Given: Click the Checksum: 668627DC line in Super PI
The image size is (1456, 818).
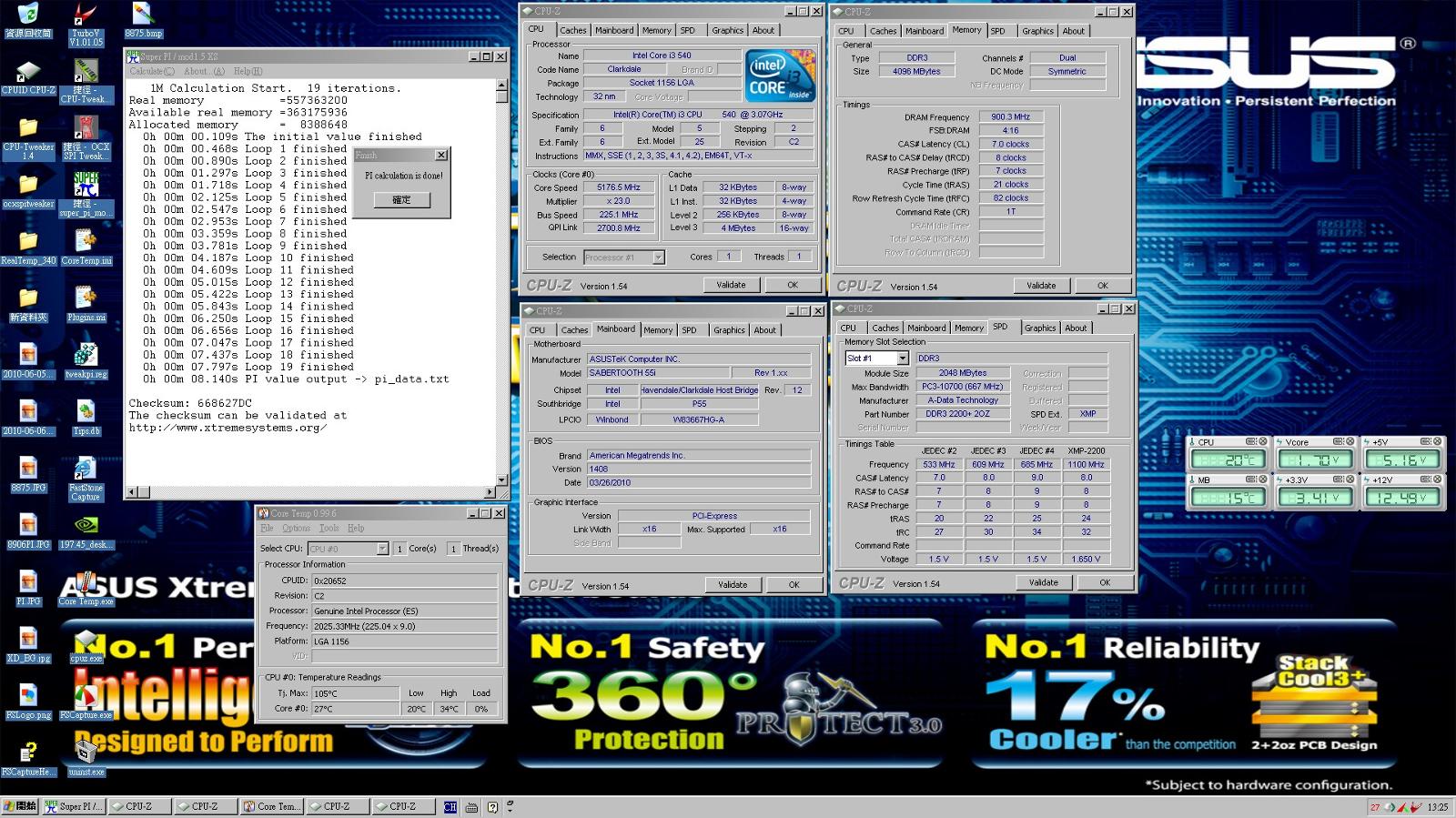Looking at the screenshot, I should click(190, 403).
